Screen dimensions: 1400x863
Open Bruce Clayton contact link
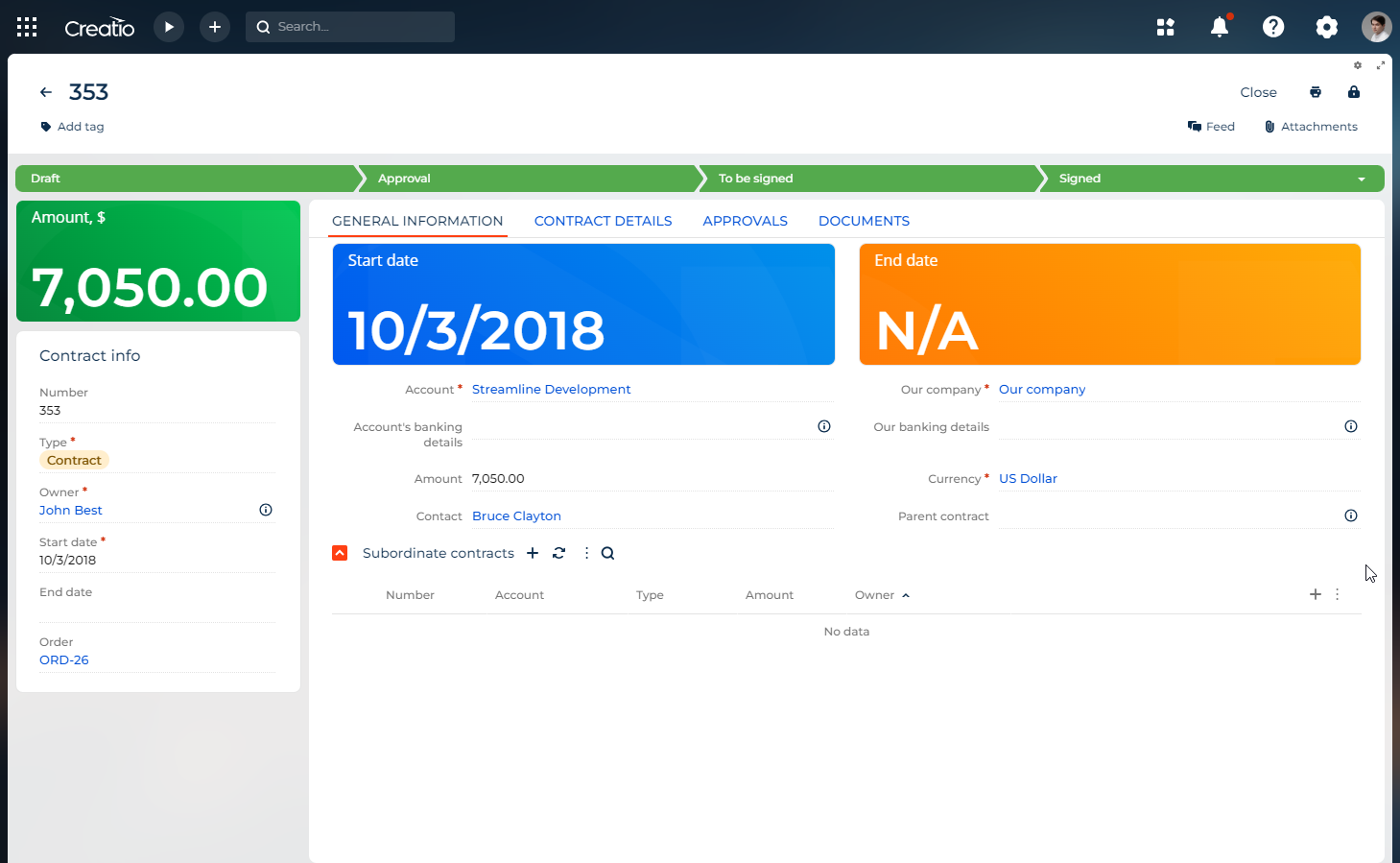[x=516, y=515]
